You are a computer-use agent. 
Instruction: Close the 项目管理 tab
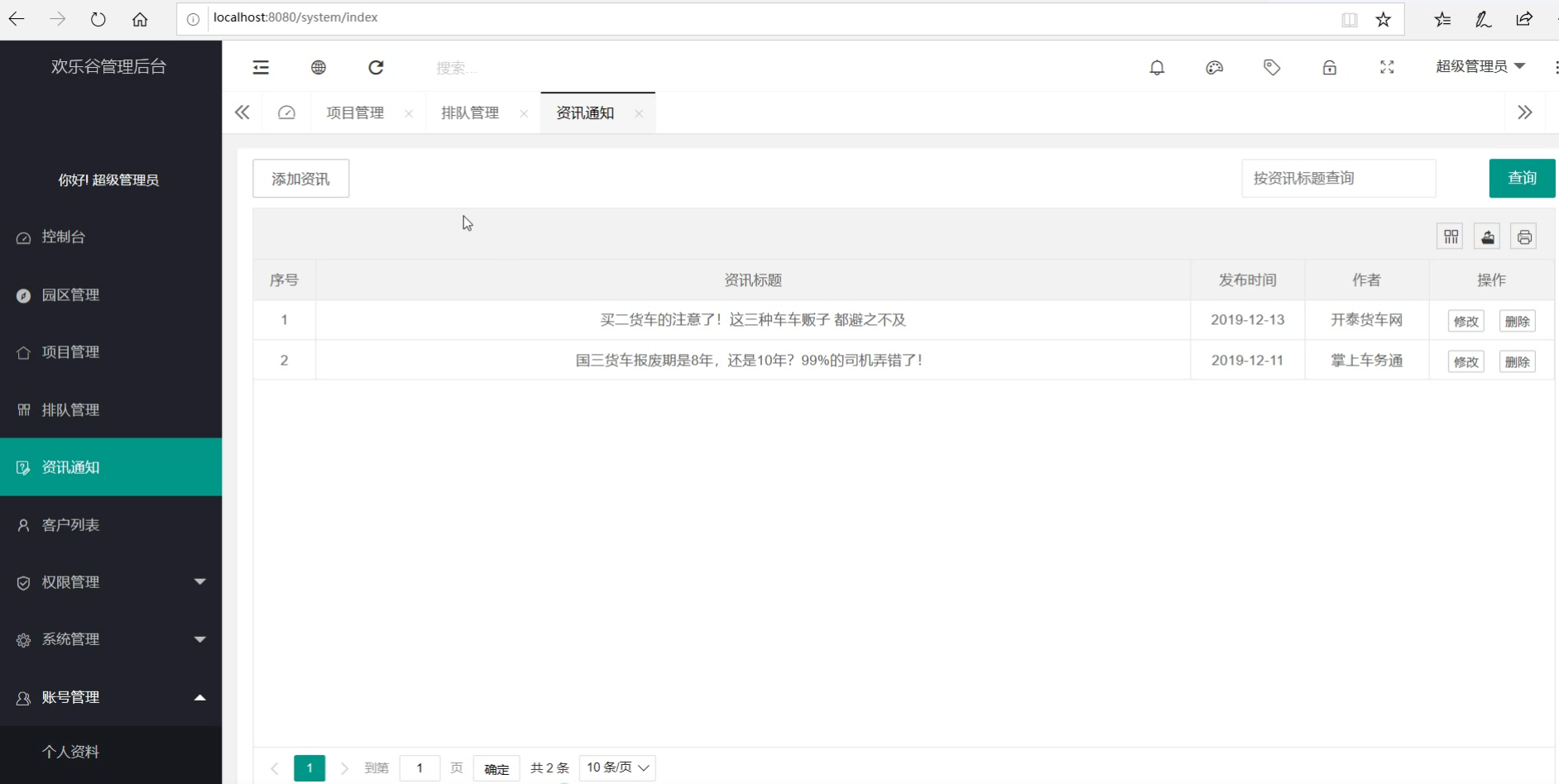coord(409,113)
